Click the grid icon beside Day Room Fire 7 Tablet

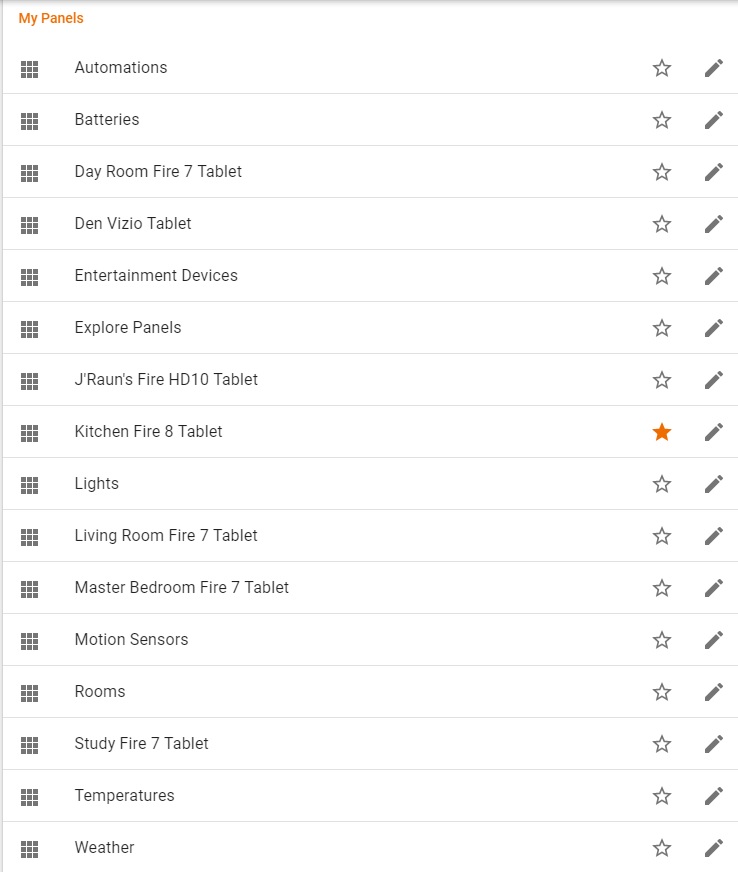point(30,172)
